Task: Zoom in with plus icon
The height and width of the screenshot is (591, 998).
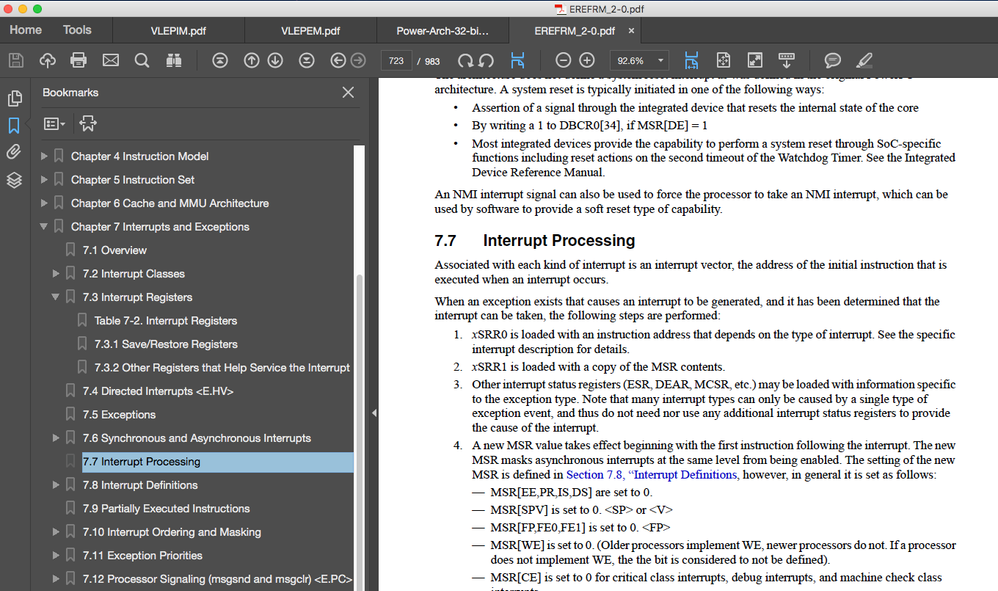Action: (x=587, y=60)
